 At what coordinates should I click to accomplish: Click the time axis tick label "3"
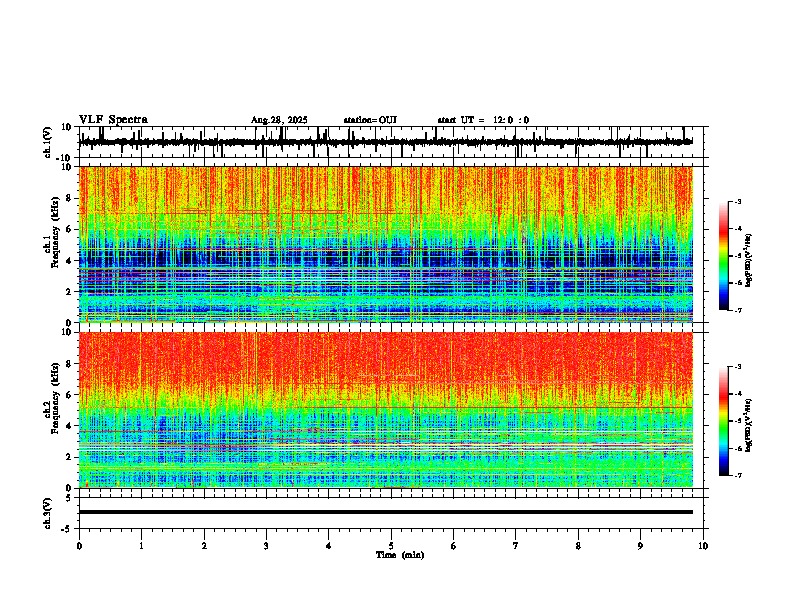[x=266, y=546]
